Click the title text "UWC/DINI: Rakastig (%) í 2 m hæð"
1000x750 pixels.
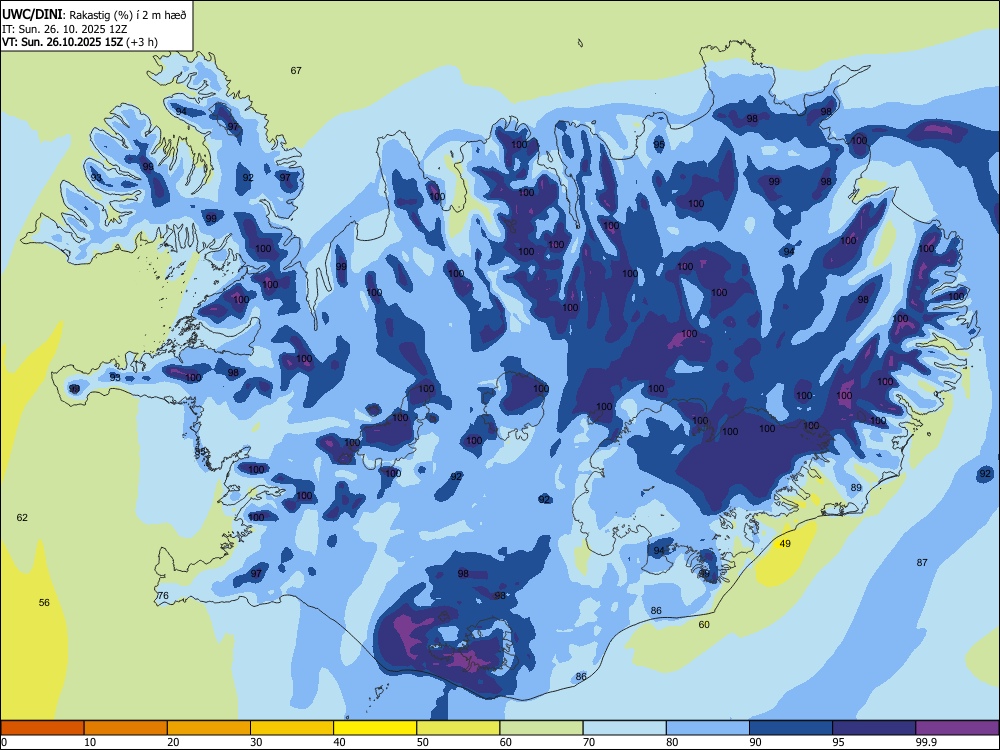click(94, 15)
